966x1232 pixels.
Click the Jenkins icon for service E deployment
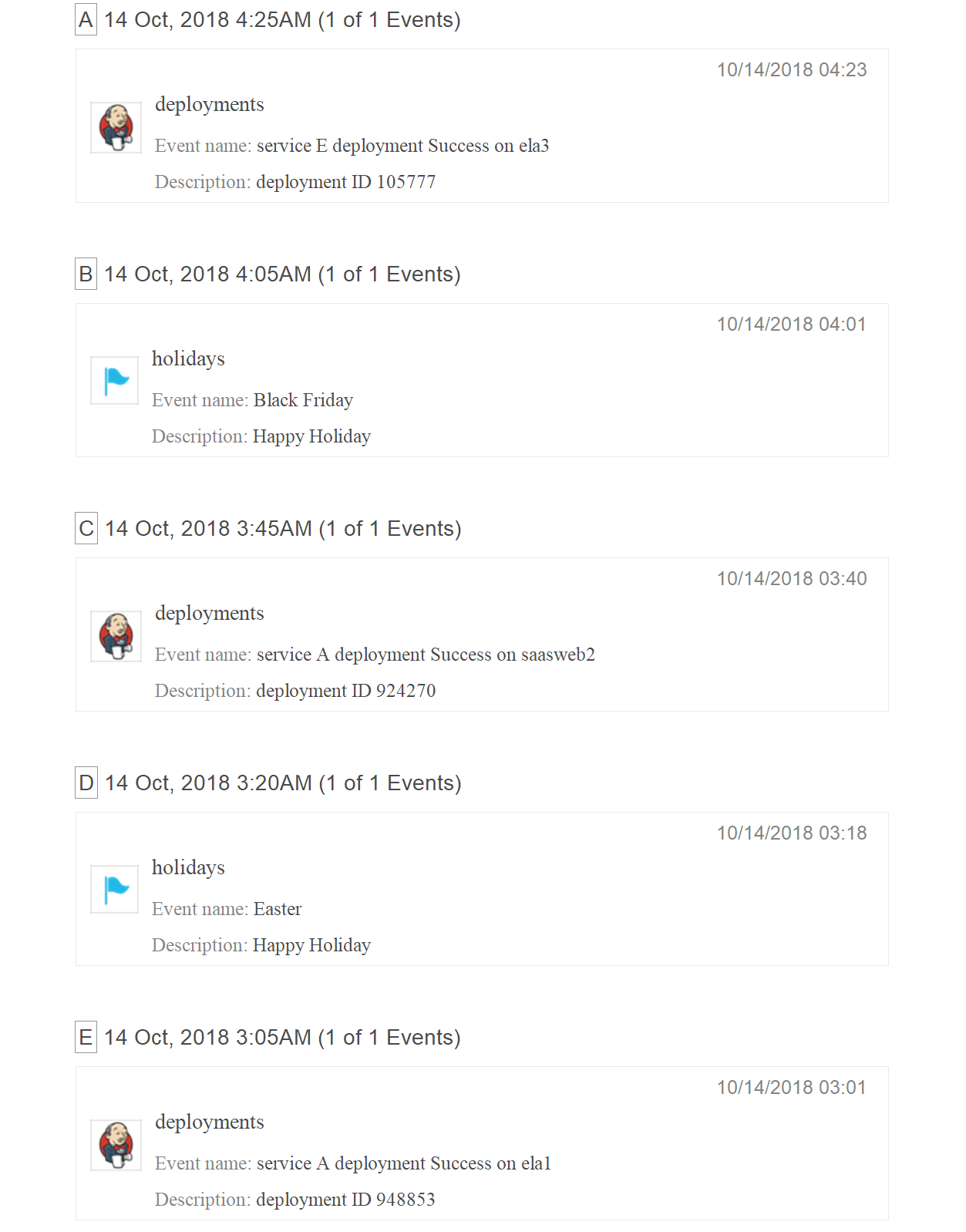(116, 127)
